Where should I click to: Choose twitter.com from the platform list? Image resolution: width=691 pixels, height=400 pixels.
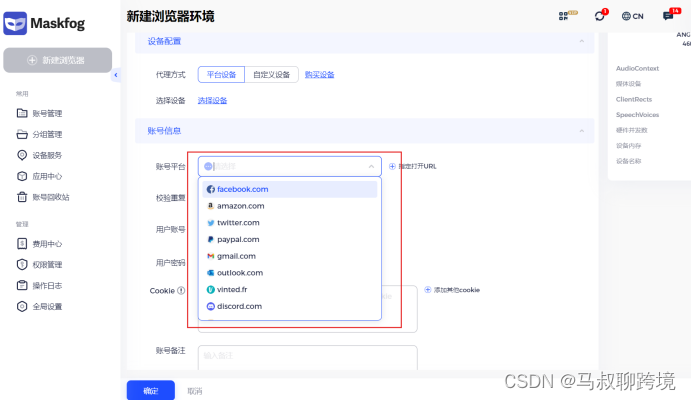[290, 222]
